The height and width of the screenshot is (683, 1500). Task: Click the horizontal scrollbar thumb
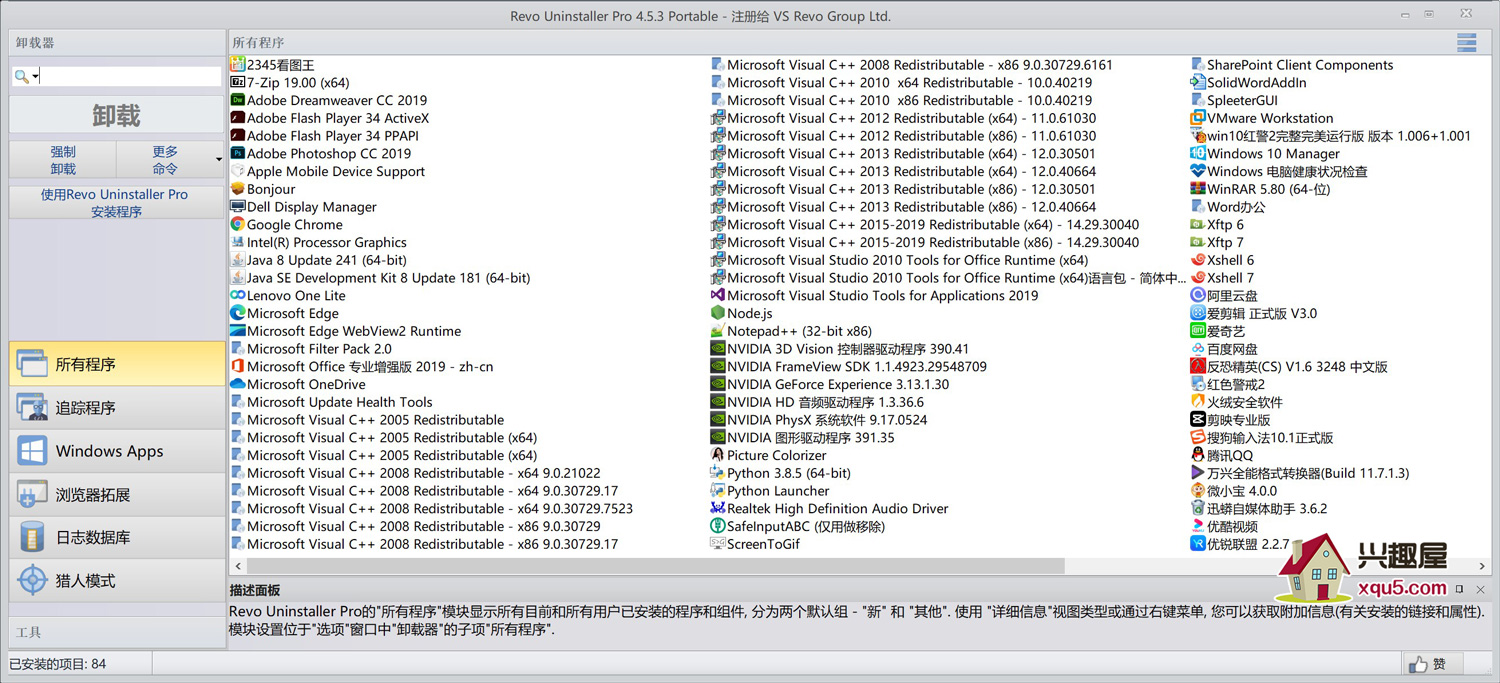click(656, 566)
